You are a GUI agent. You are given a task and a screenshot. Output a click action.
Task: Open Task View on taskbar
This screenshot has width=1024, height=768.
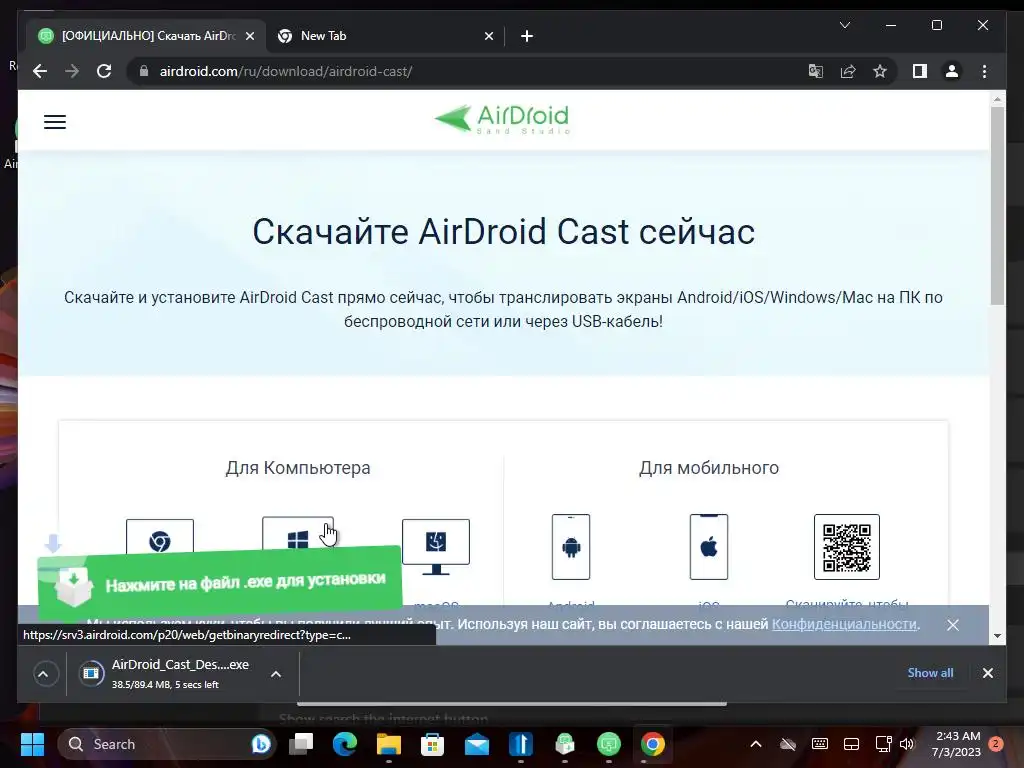click(301, 744)
